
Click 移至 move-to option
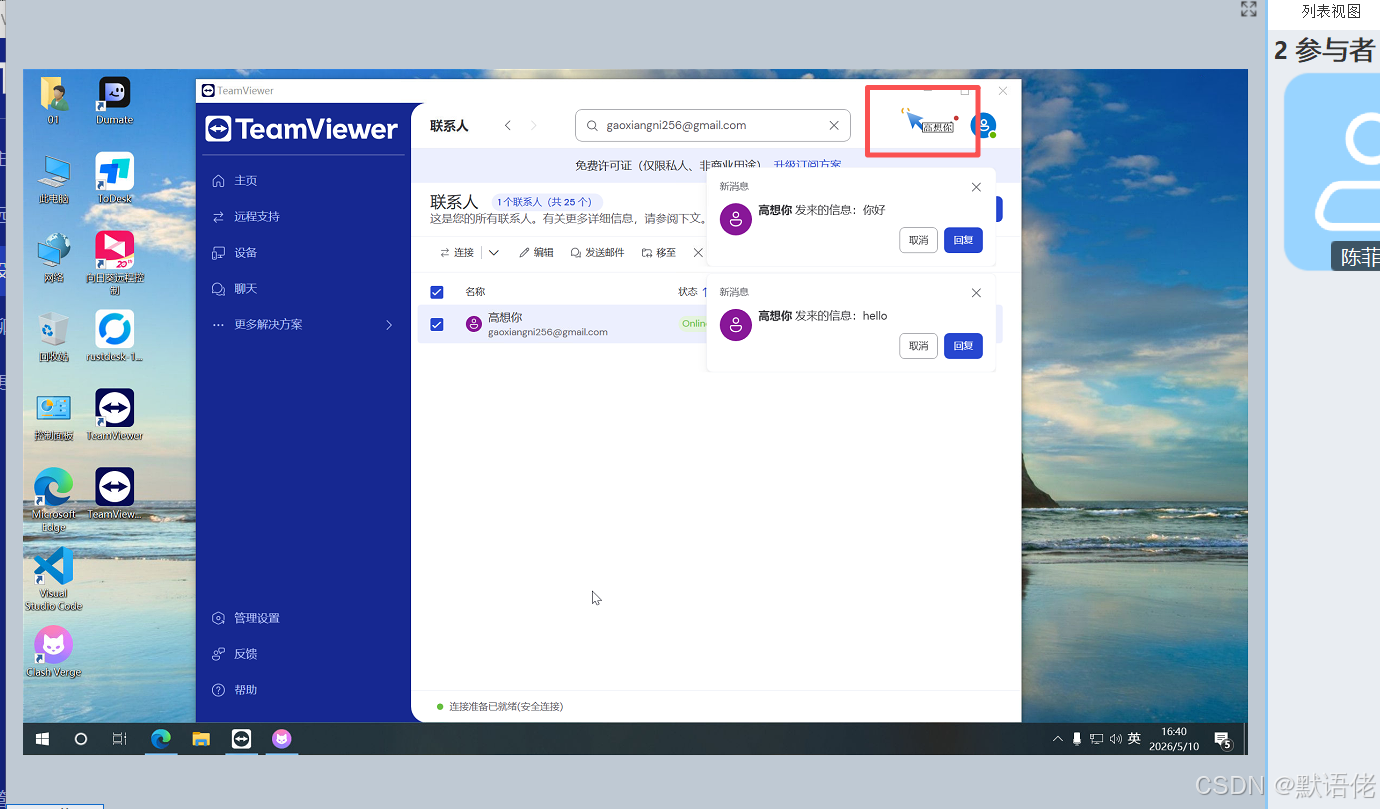[x=659, y=253]
